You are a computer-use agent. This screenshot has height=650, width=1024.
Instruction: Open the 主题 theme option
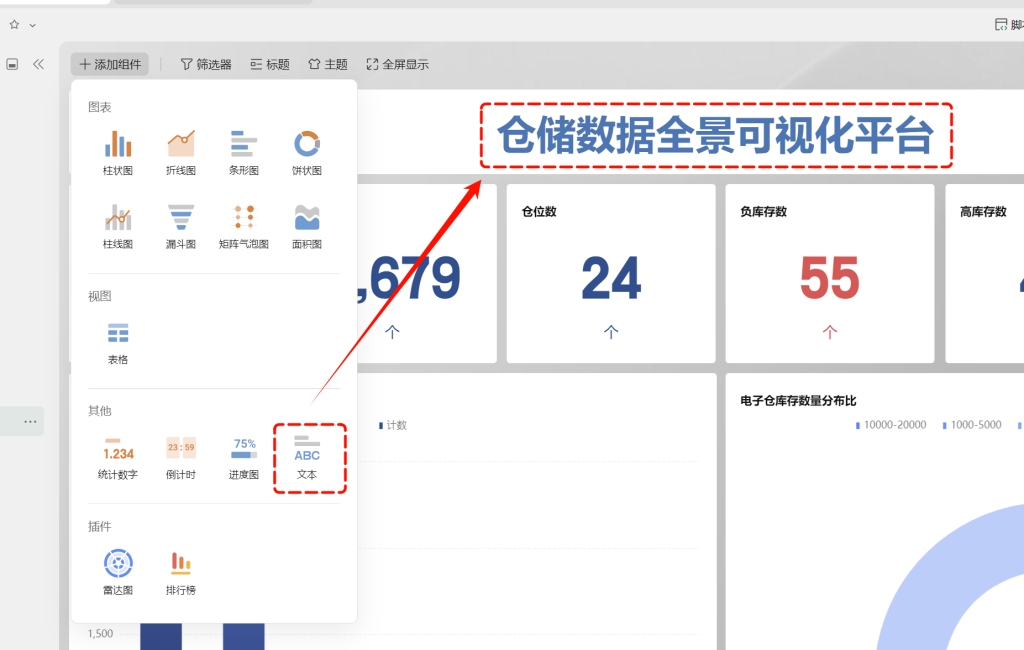coord(328,64)
